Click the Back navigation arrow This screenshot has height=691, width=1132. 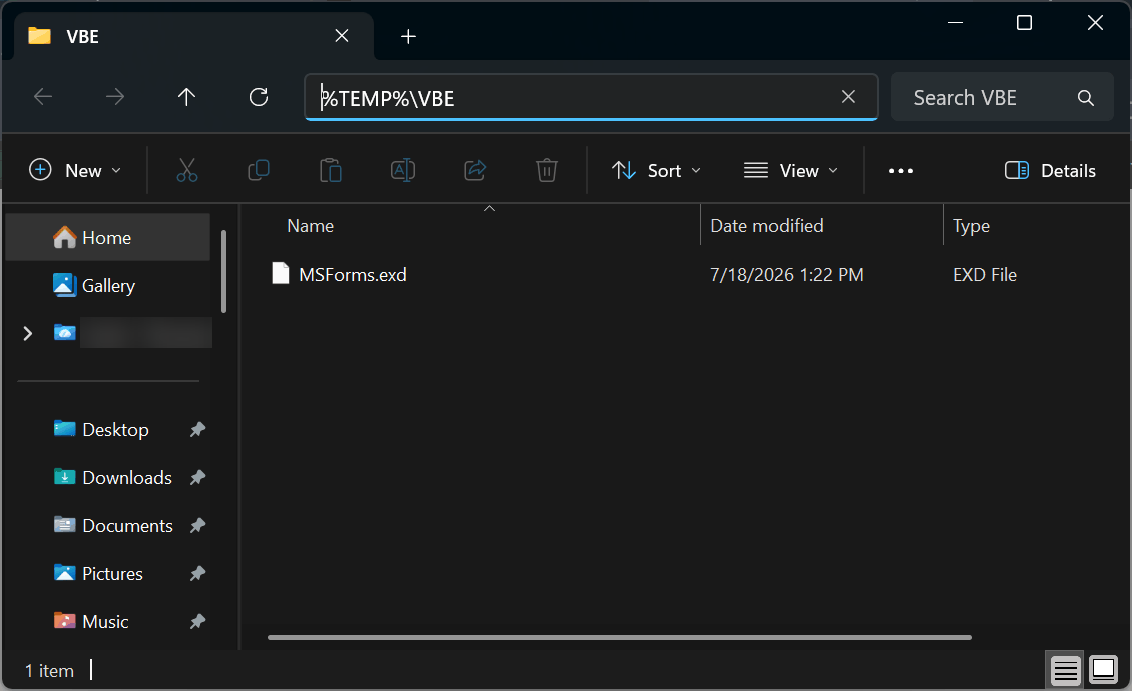43,97
